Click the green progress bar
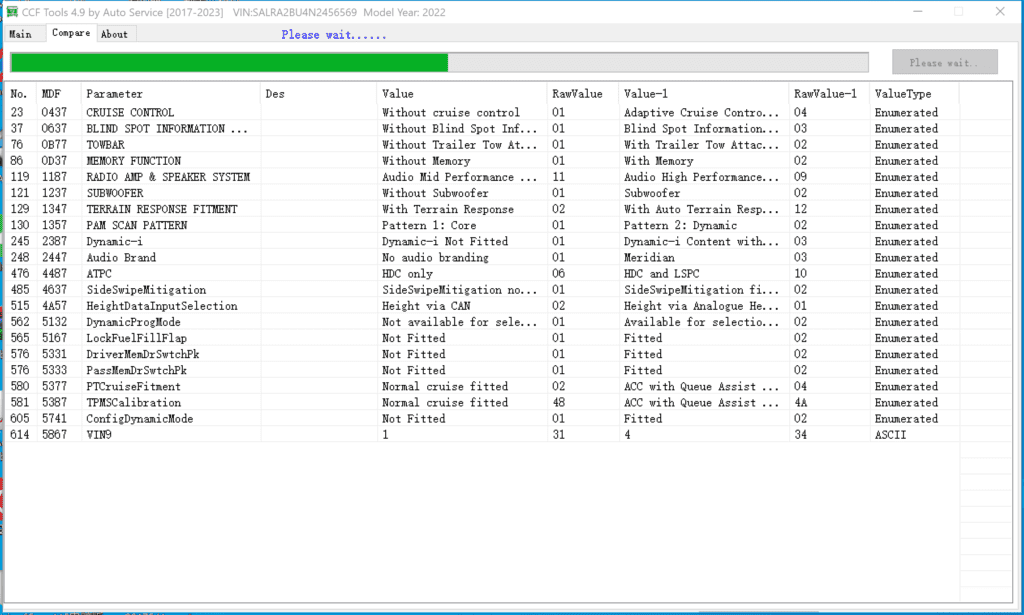Image resolution: width=1024 pixels, height=615 pixels. pyautogui.click(x=230, y=61)
